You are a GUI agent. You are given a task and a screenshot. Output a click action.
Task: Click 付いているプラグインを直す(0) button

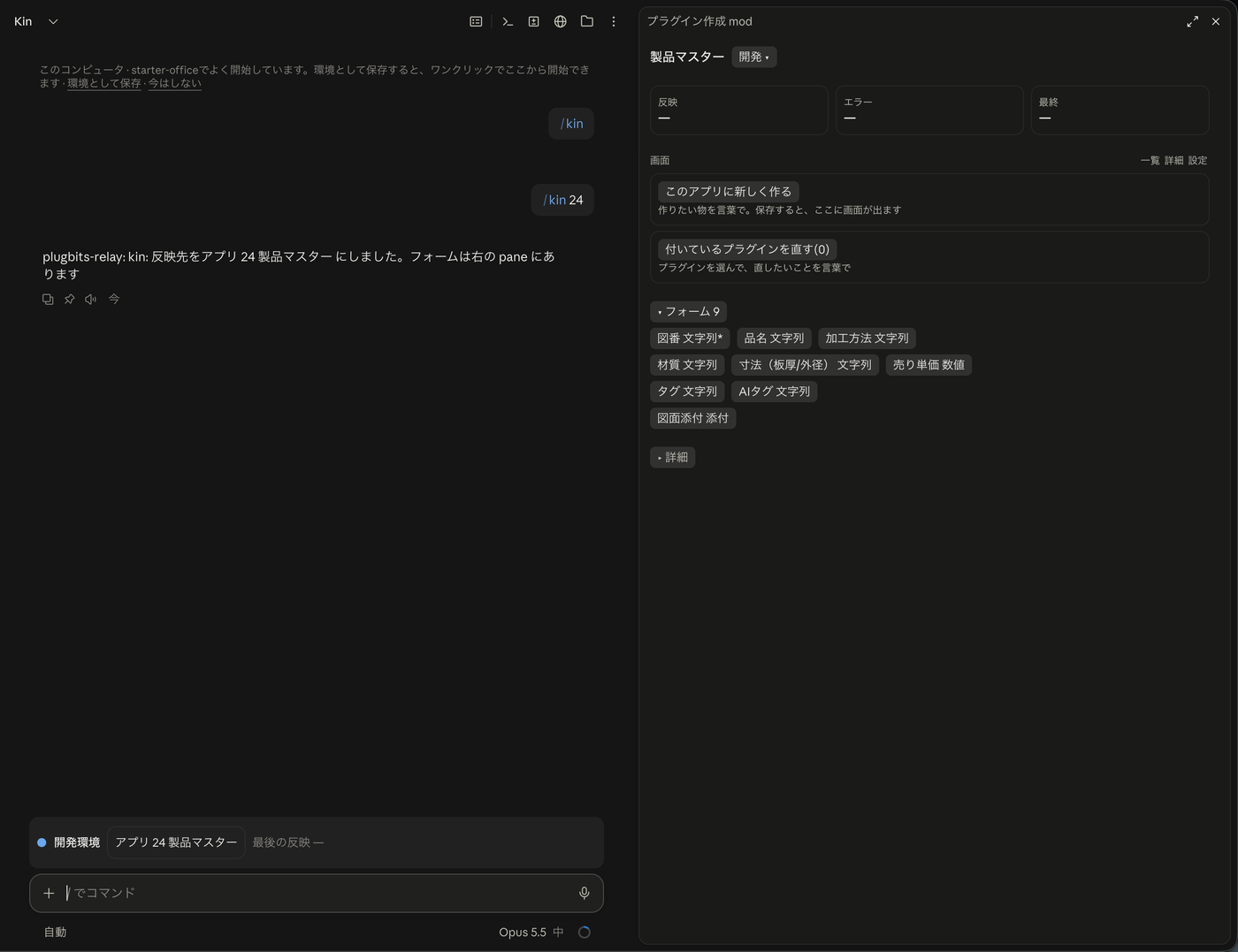(747, 249)
